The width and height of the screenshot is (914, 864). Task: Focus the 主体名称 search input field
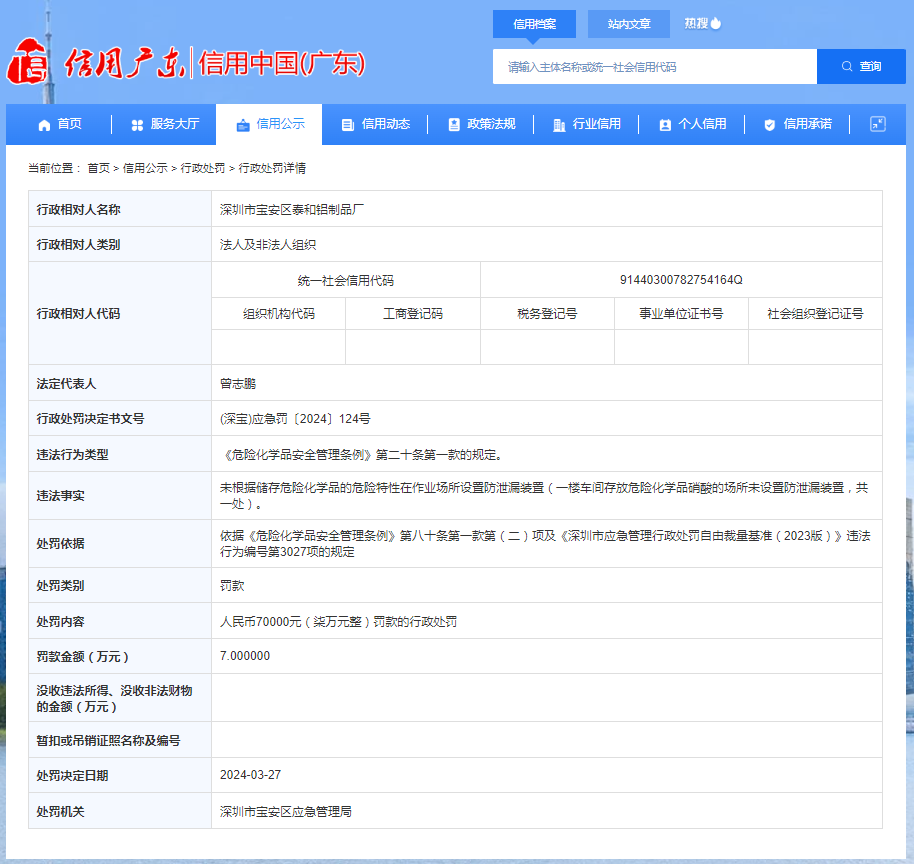coord(655,66)
